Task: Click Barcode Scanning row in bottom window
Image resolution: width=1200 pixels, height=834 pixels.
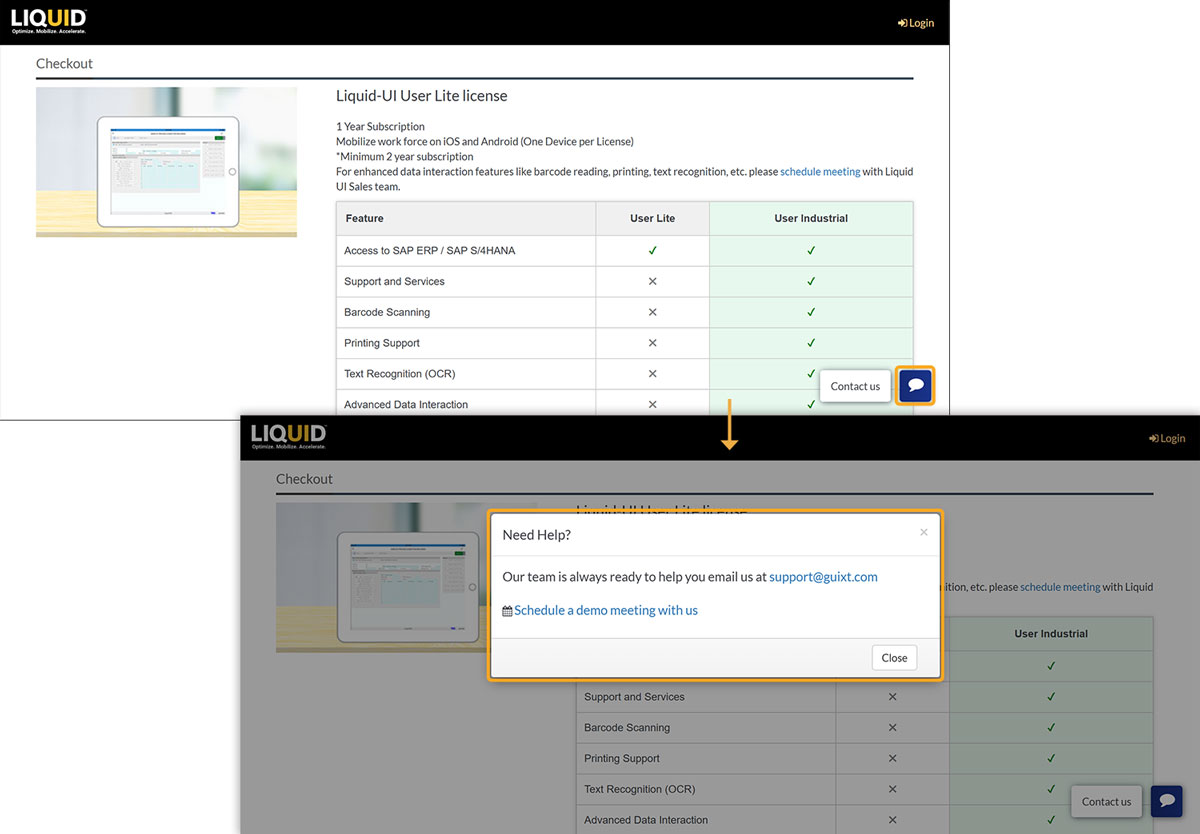Action: point(865,728)
